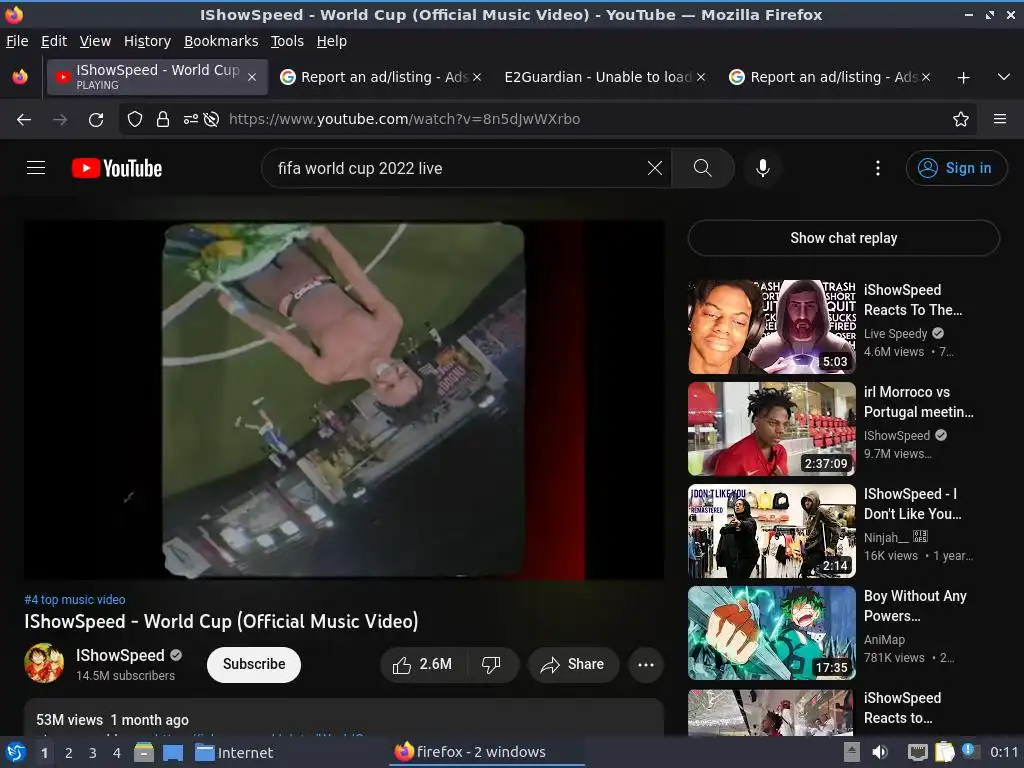
Task: Go back with browser back arrow
Action: pyautogui.click(x=24, y=120)
